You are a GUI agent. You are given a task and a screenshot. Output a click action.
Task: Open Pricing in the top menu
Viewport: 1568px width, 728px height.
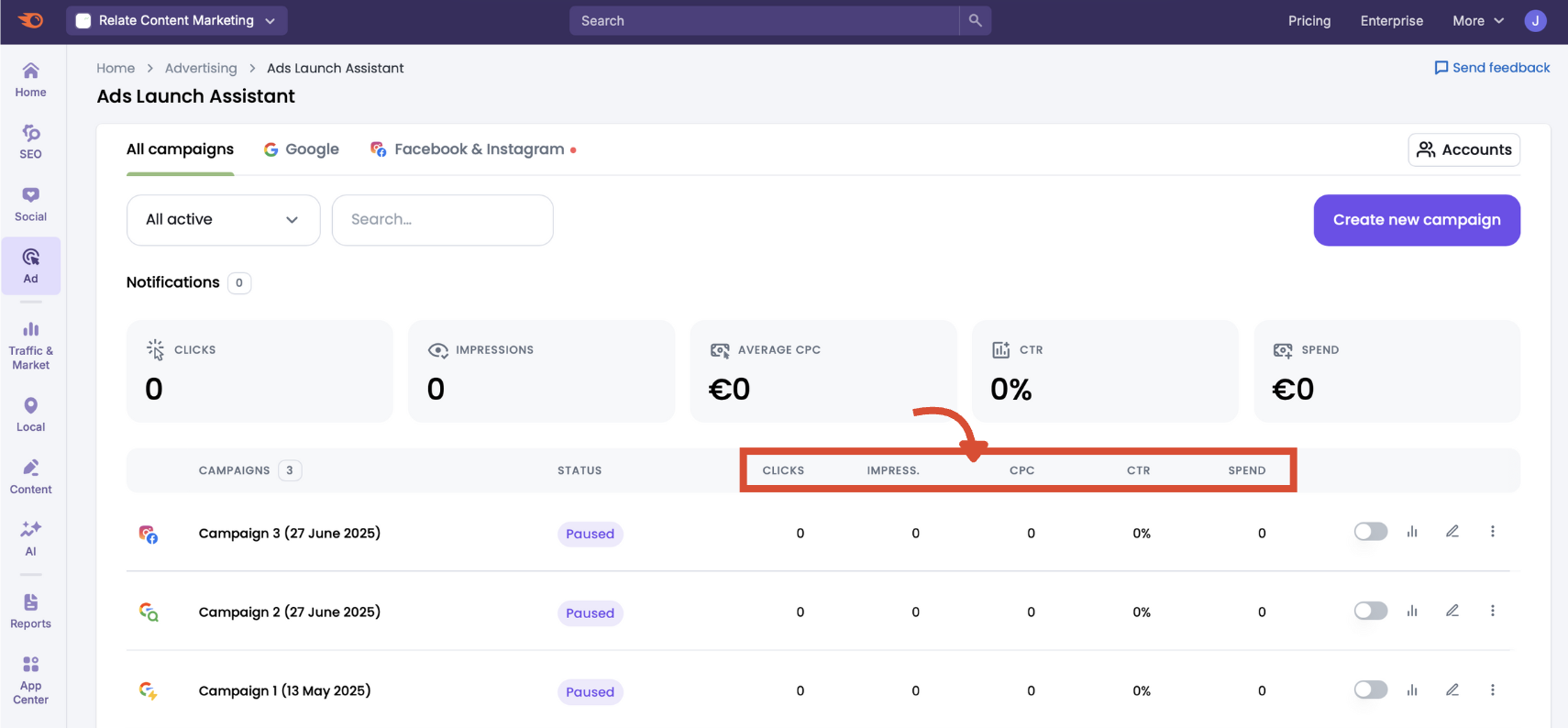pos(1309,20)
